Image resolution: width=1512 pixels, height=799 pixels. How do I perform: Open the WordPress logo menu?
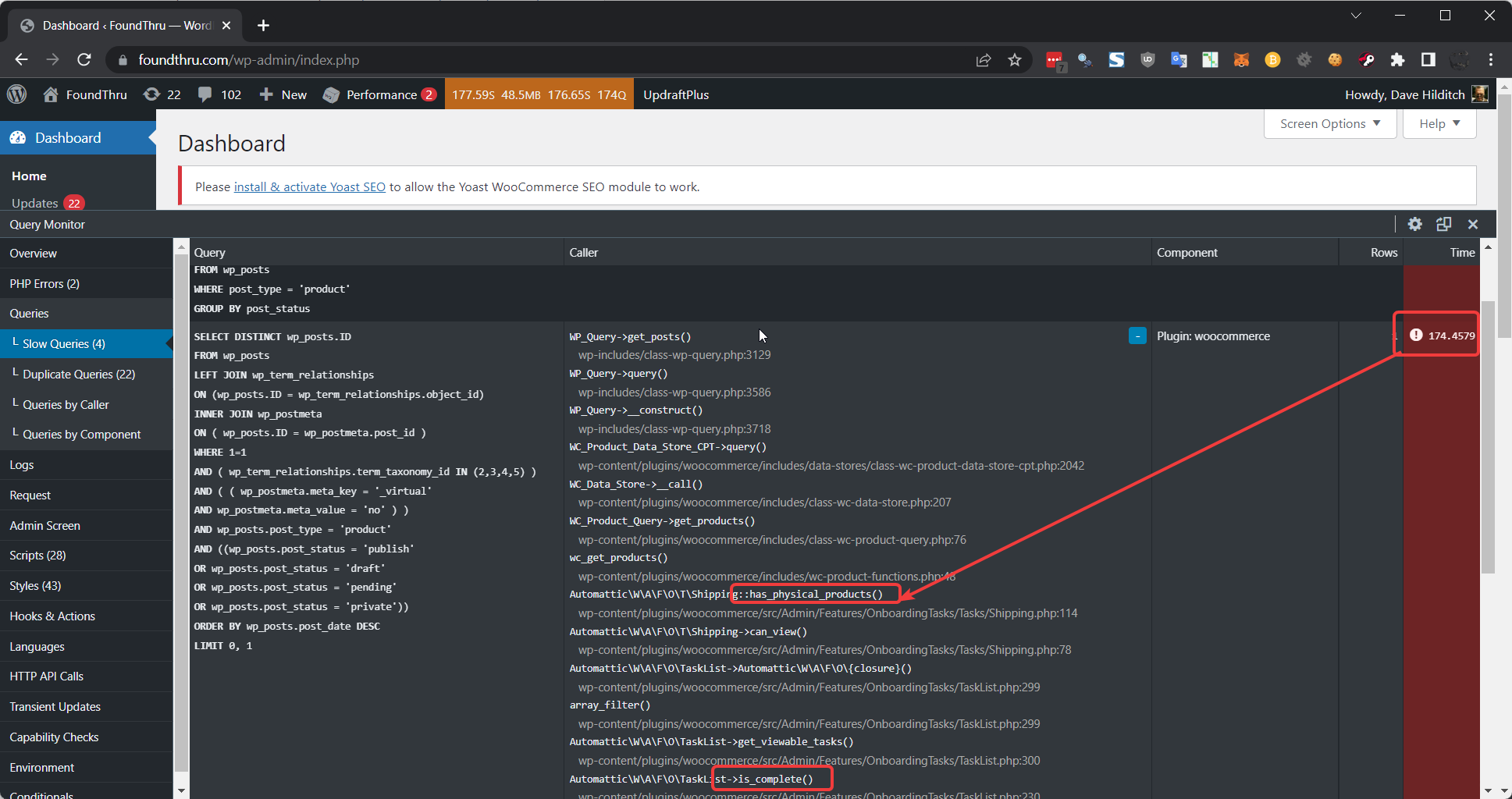[x=16, y=94]
